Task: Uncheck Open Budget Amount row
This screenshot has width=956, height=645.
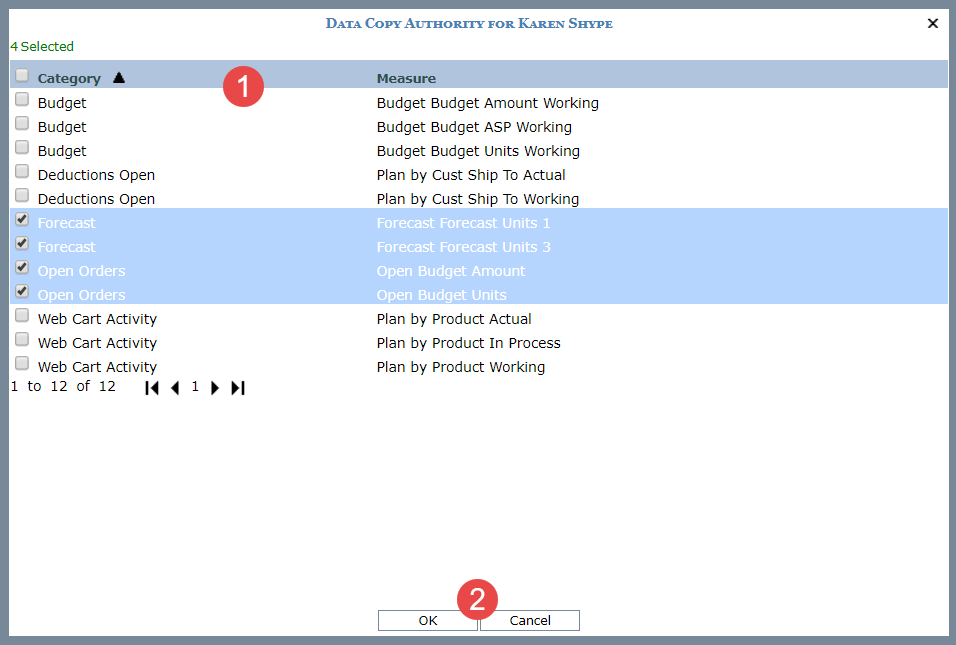Action: pyautogui.click(x=22, y=267)
